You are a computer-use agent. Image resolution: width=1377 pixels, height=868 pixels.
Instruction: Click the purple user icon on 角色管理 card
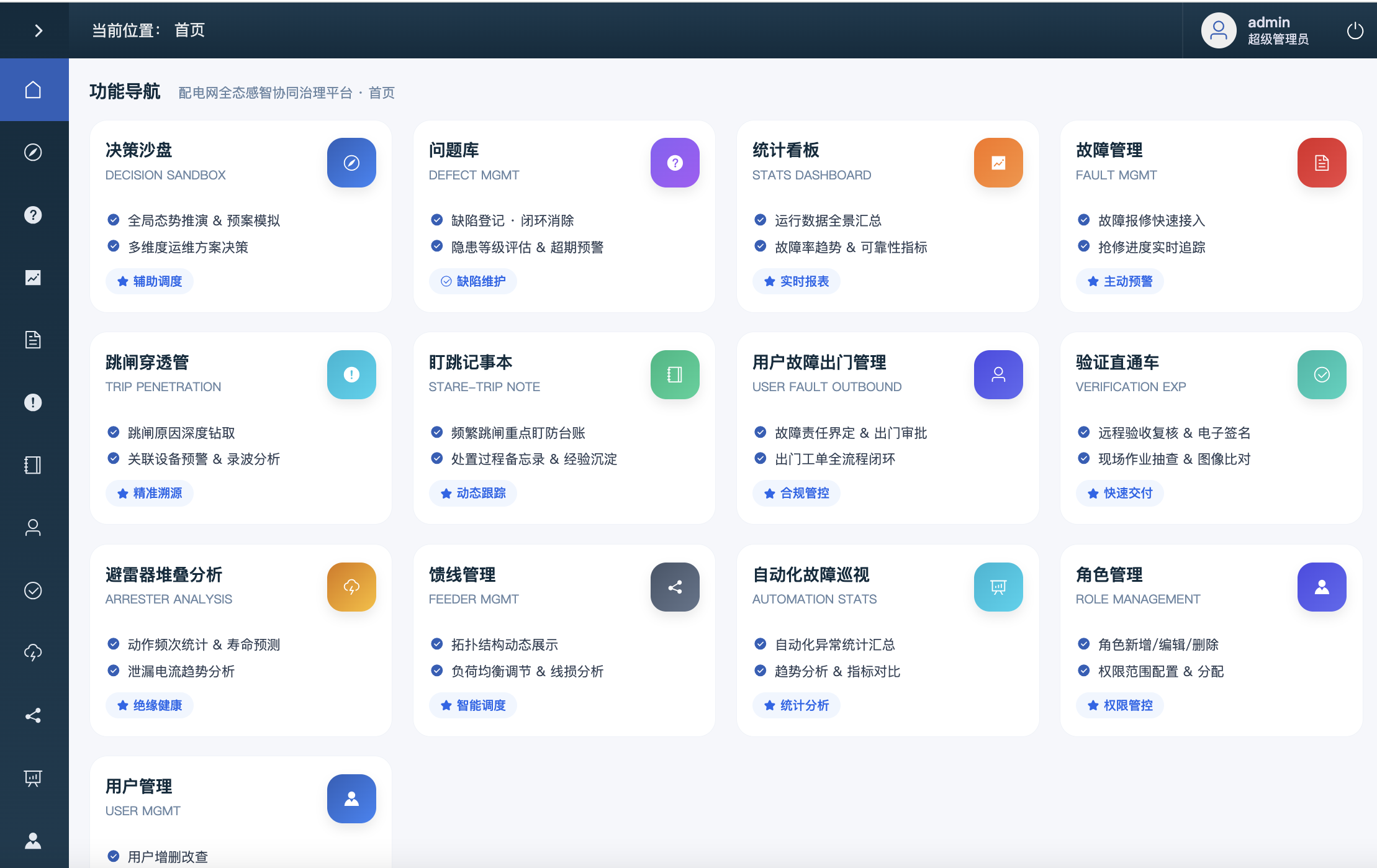pos(1322,587)
